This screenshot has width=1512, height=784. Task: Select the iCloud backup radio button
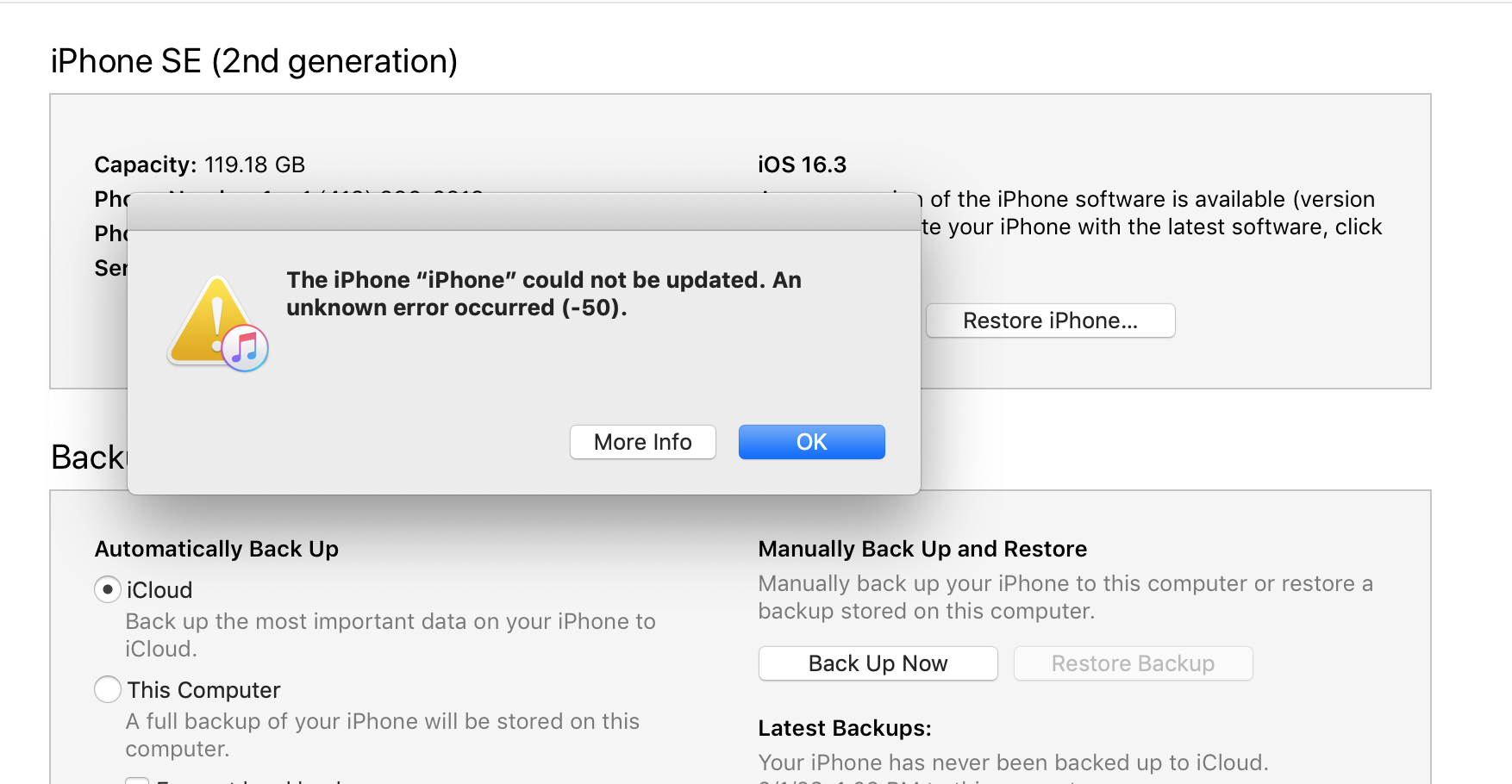pos(107,590)
